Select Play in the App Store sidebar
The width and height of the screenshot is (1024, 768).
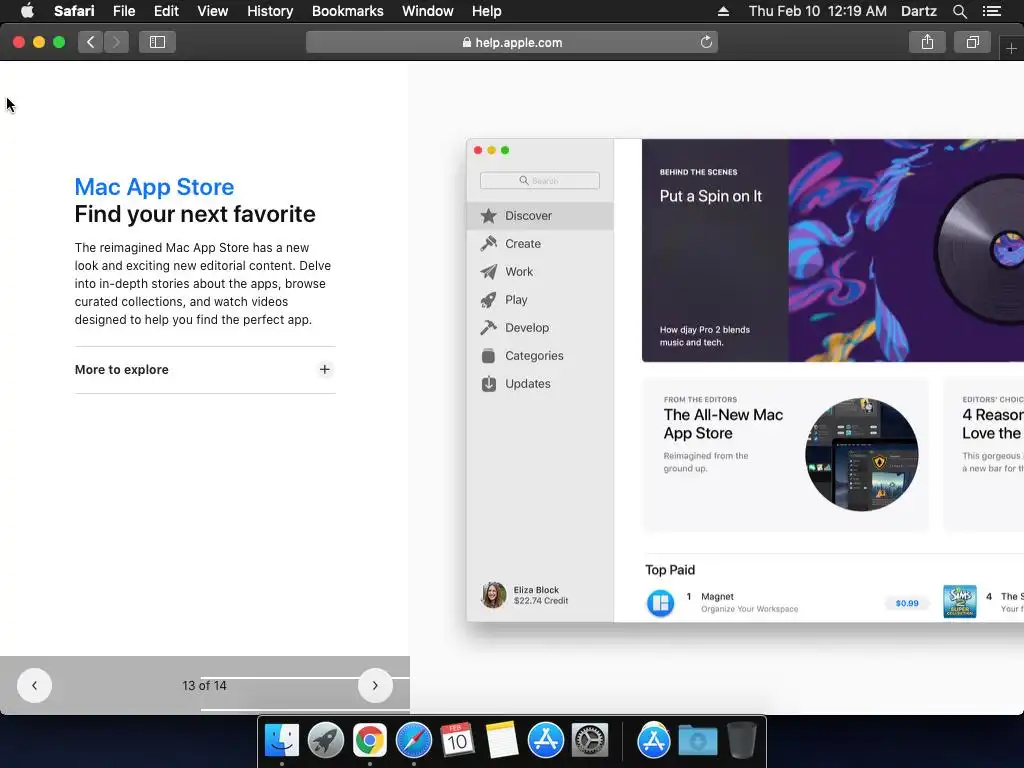[540, 300]
